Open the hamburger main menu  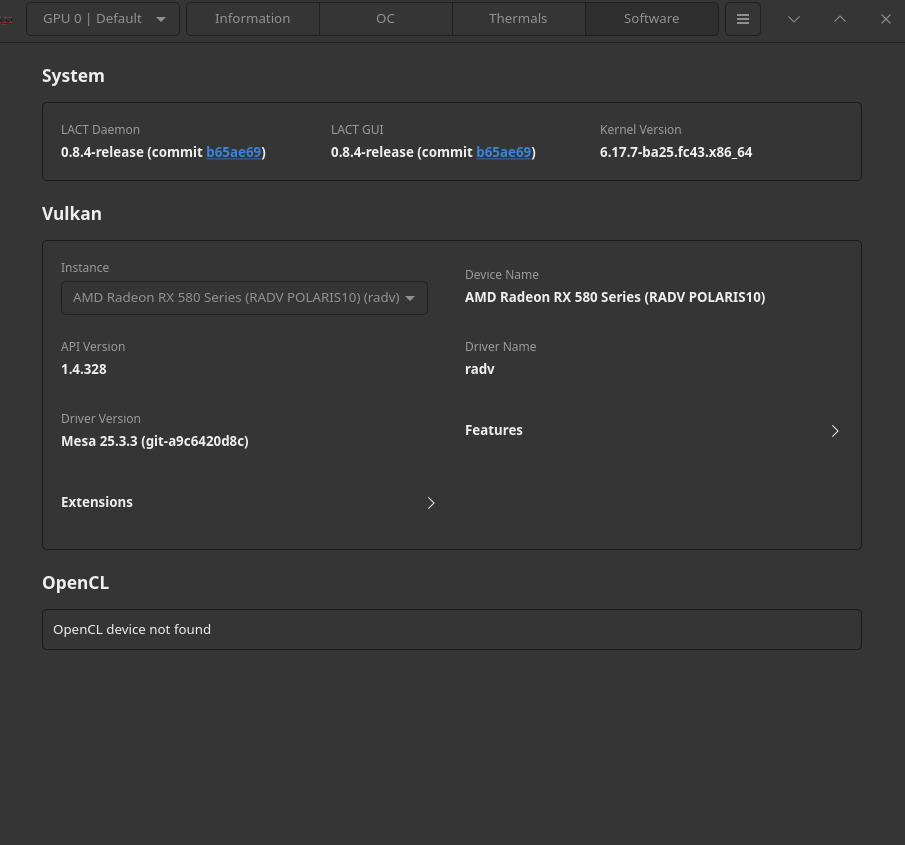742,19
